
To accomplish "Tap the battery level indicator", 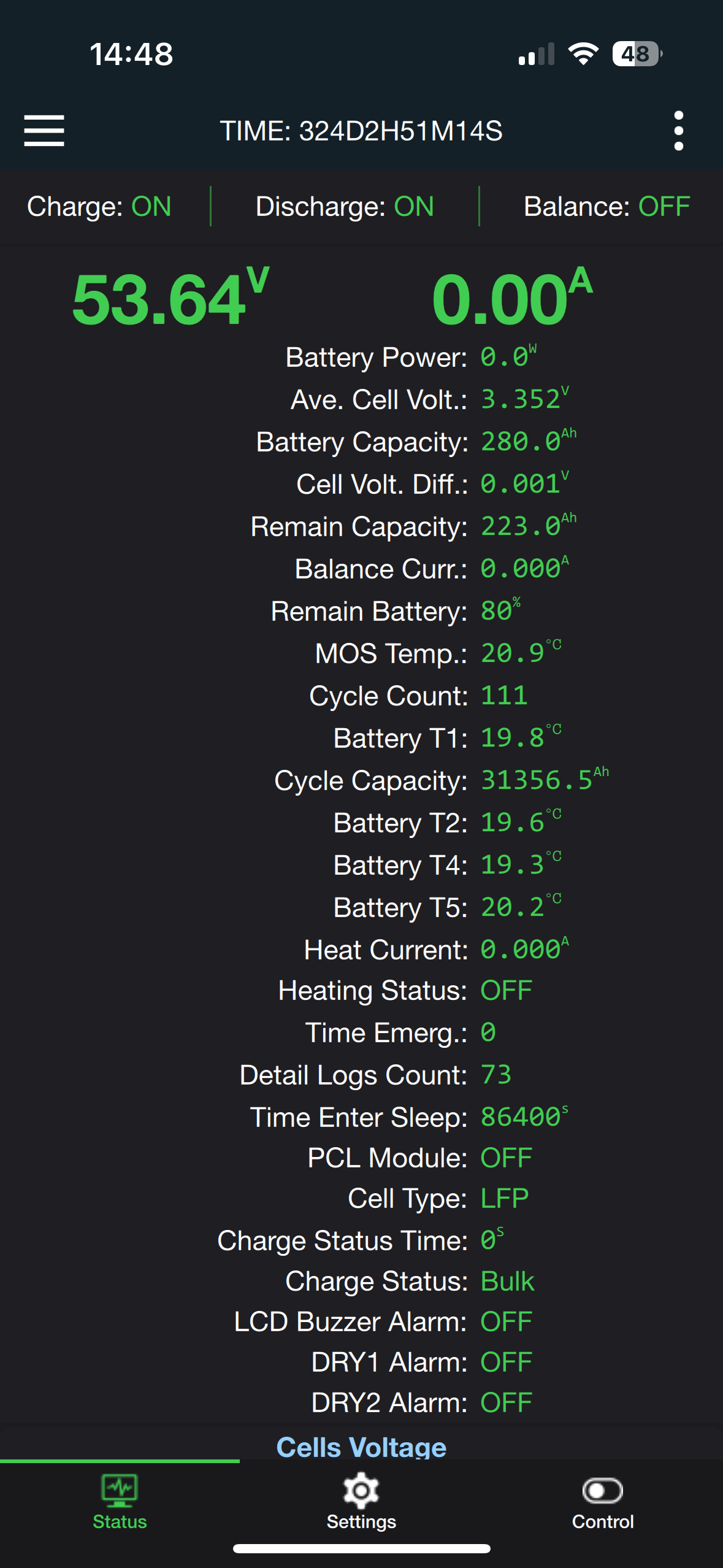I will [637, 54].
